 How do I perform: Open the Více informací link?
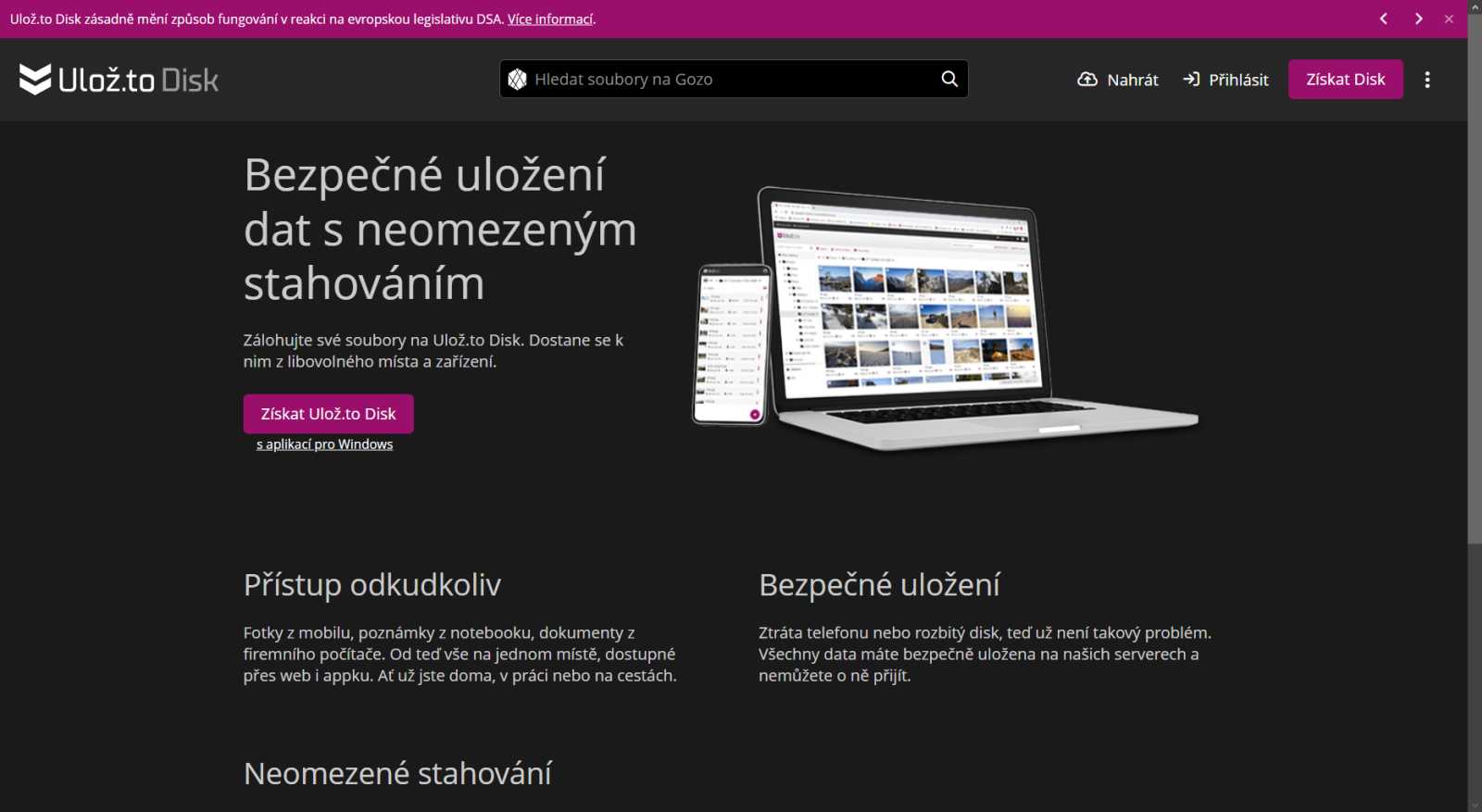coord(550,19)
